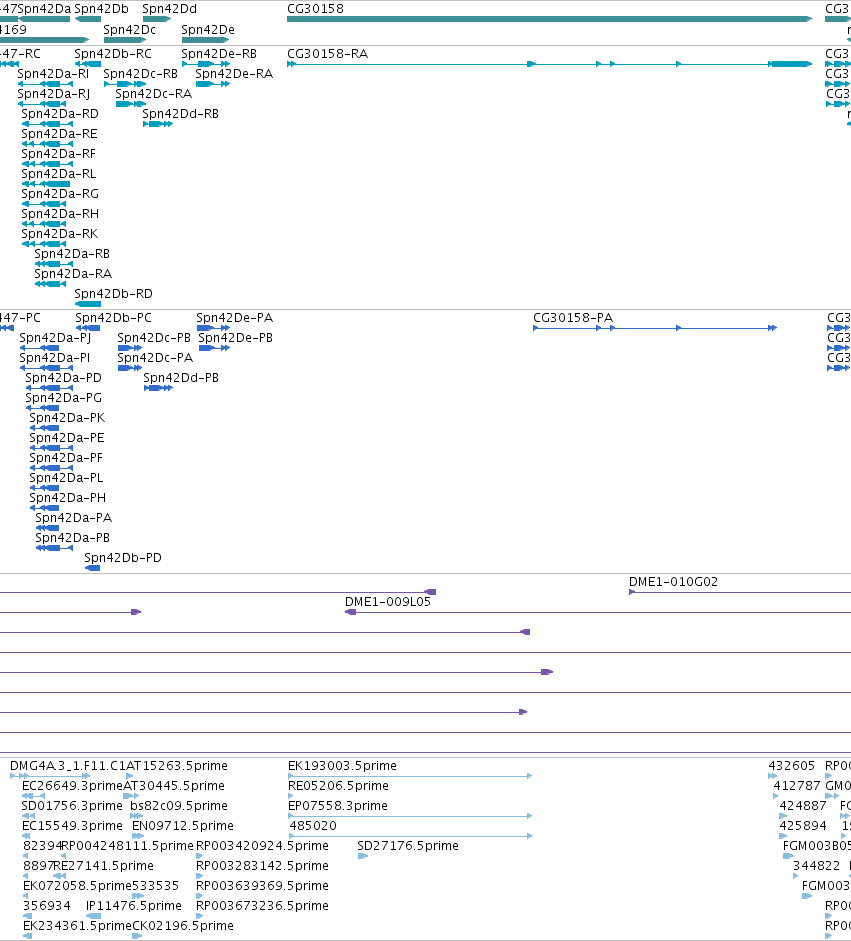Click the Spn42Dc gene label
Screen dimensions: 851x941
[x=130, y=30]
